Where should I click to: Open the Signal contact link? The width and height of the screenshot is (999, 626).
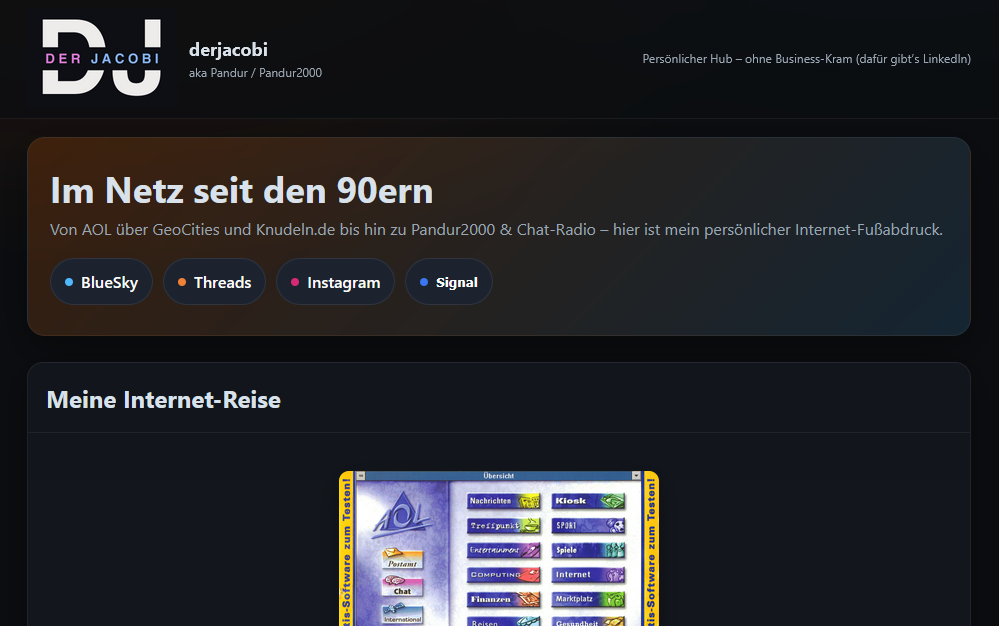tap(448, 282)
